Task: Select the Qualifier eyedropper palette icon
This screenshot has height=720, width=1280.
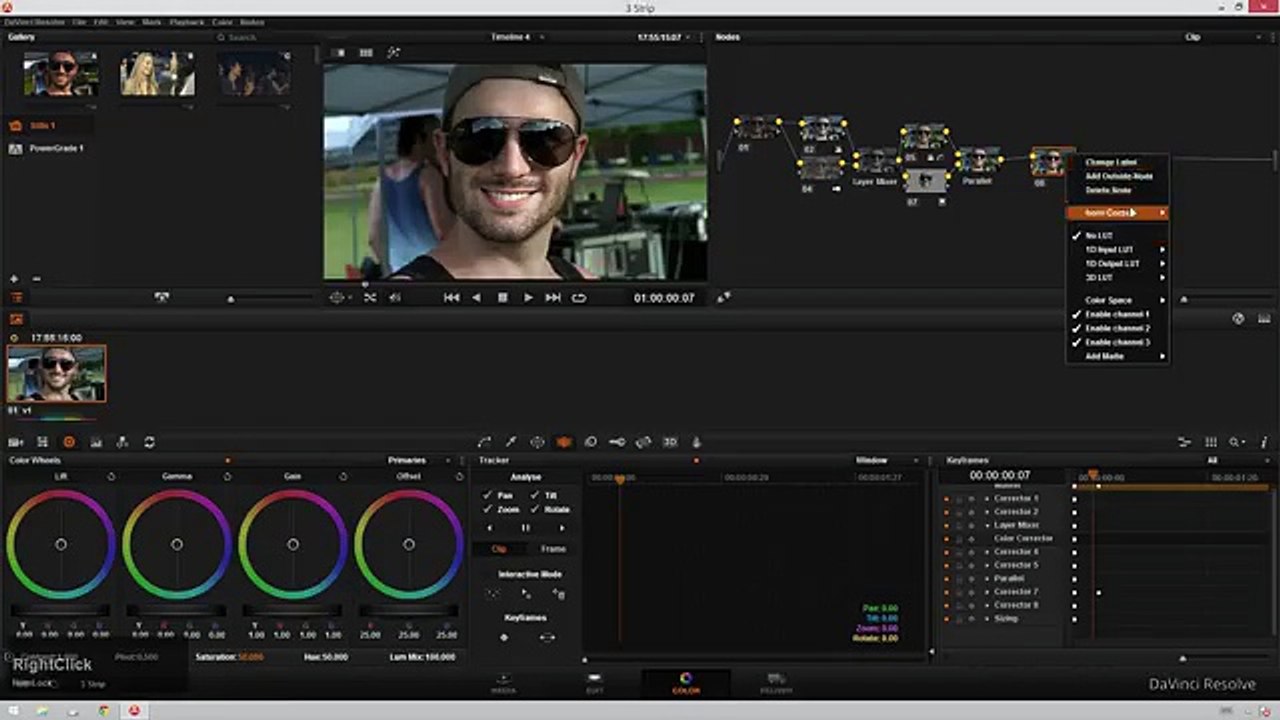Action: 511,442
